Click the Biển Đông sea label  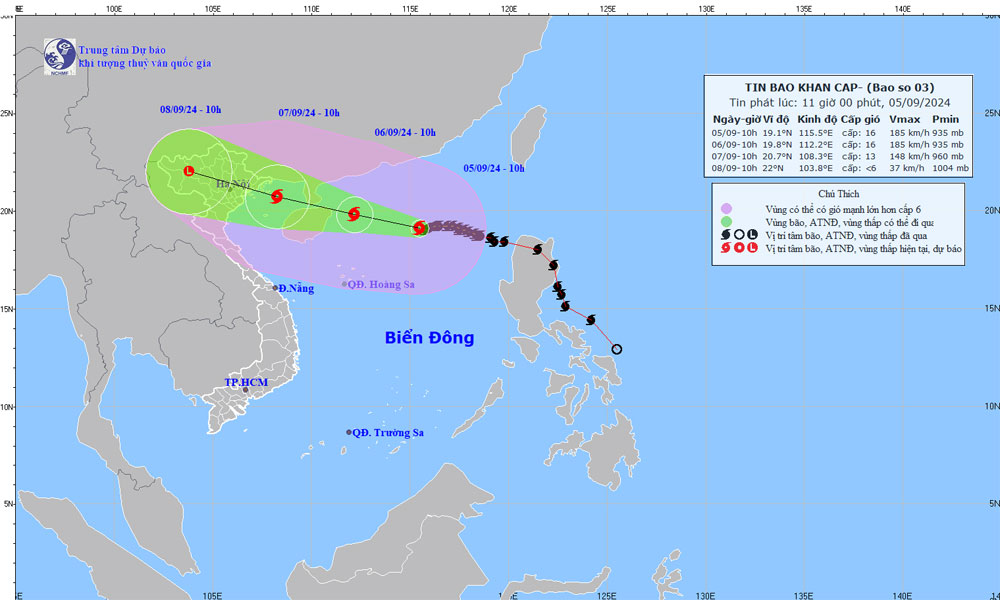pos(429,337)
